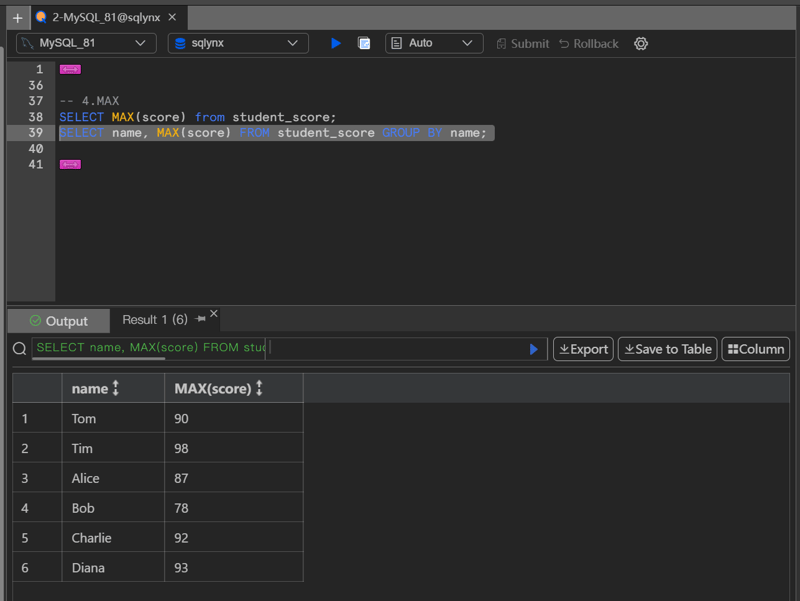This screenshot has height=601, width=800.
Task: Run the SQL with the blue play button
Action: 335,43
